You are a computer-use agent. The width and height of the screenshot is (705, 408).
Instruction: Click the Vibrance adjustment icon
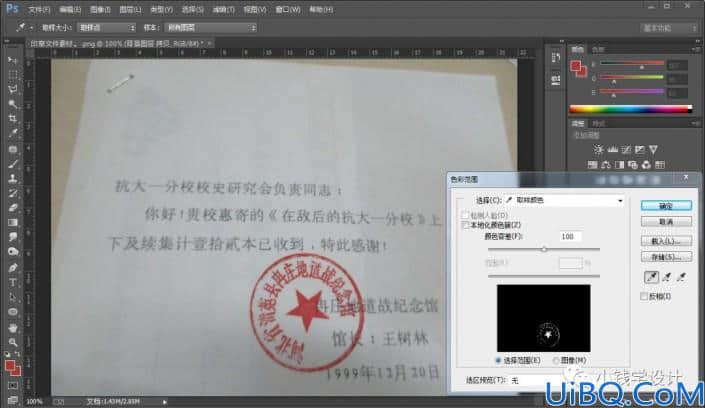(x=653, y=149)
